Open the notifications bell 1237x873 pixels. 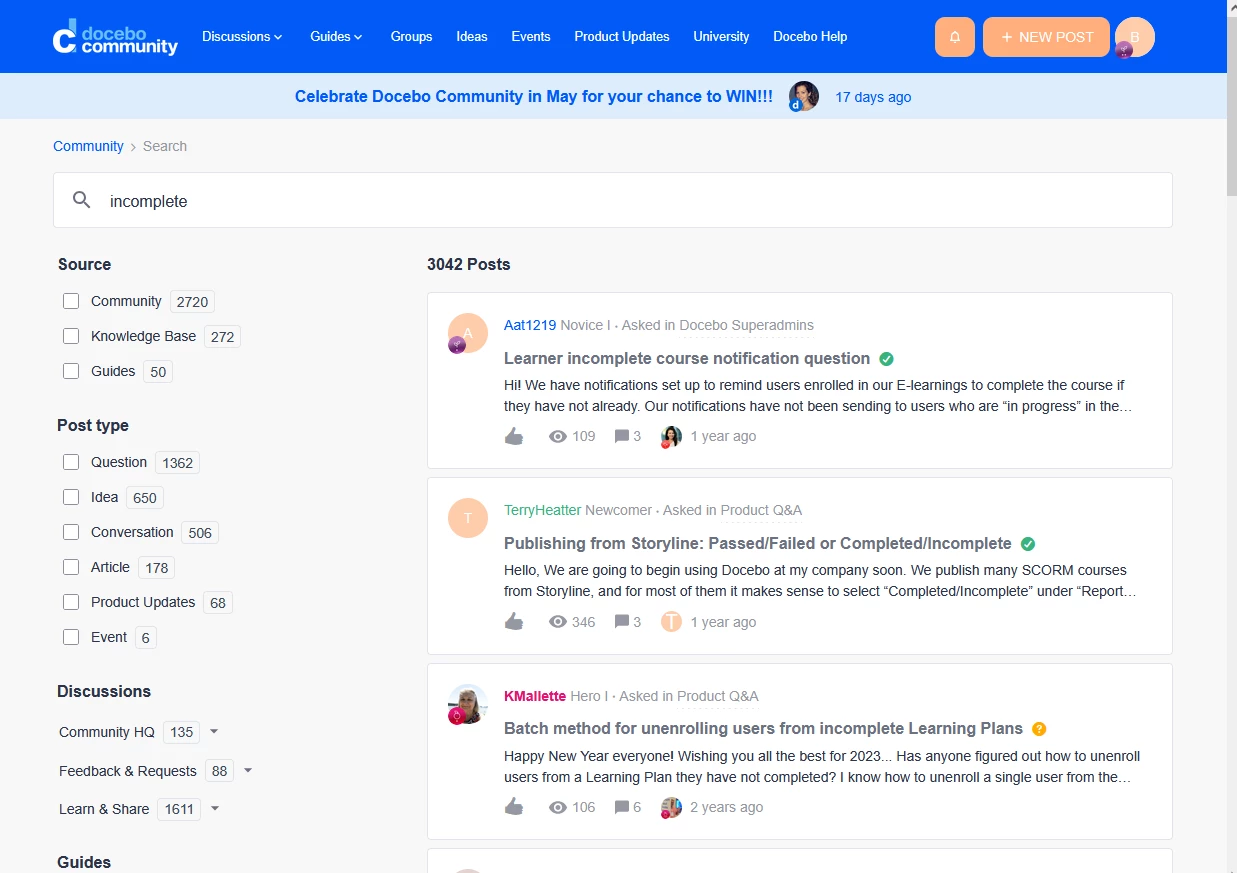click(x=955, y=37)
